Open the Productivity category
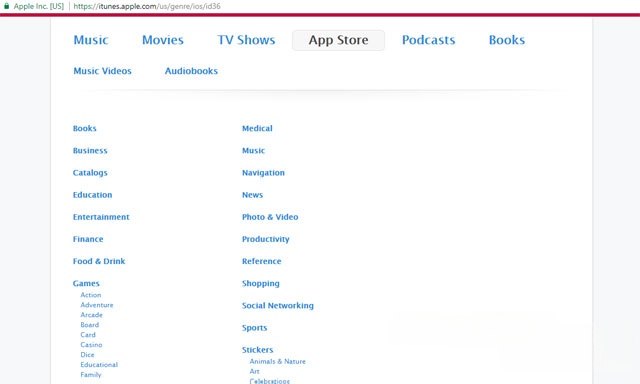640x384 pixels. pos(266,239)
